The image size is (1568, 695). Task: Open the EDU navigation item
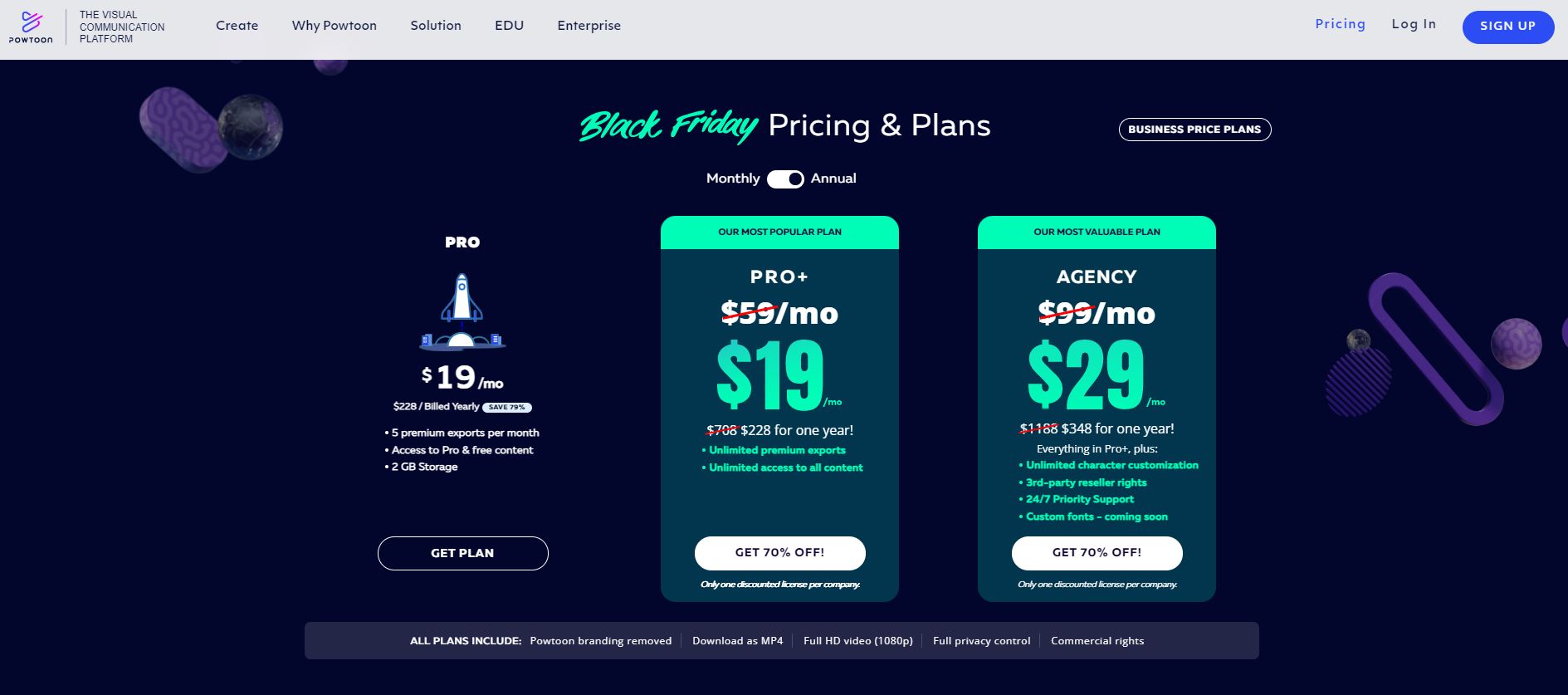pos(510,26)
